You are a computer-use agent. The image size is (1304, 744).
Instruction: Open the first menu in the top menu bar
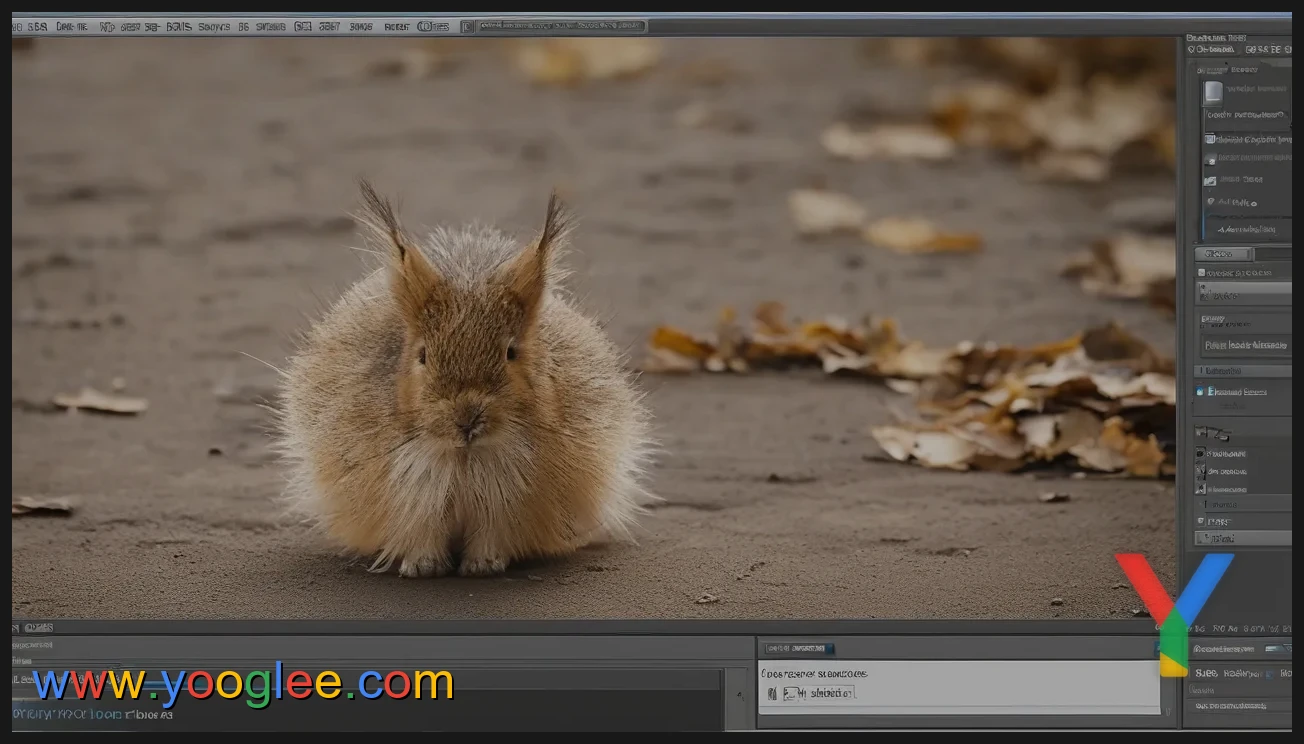click(x=18, y=25)
